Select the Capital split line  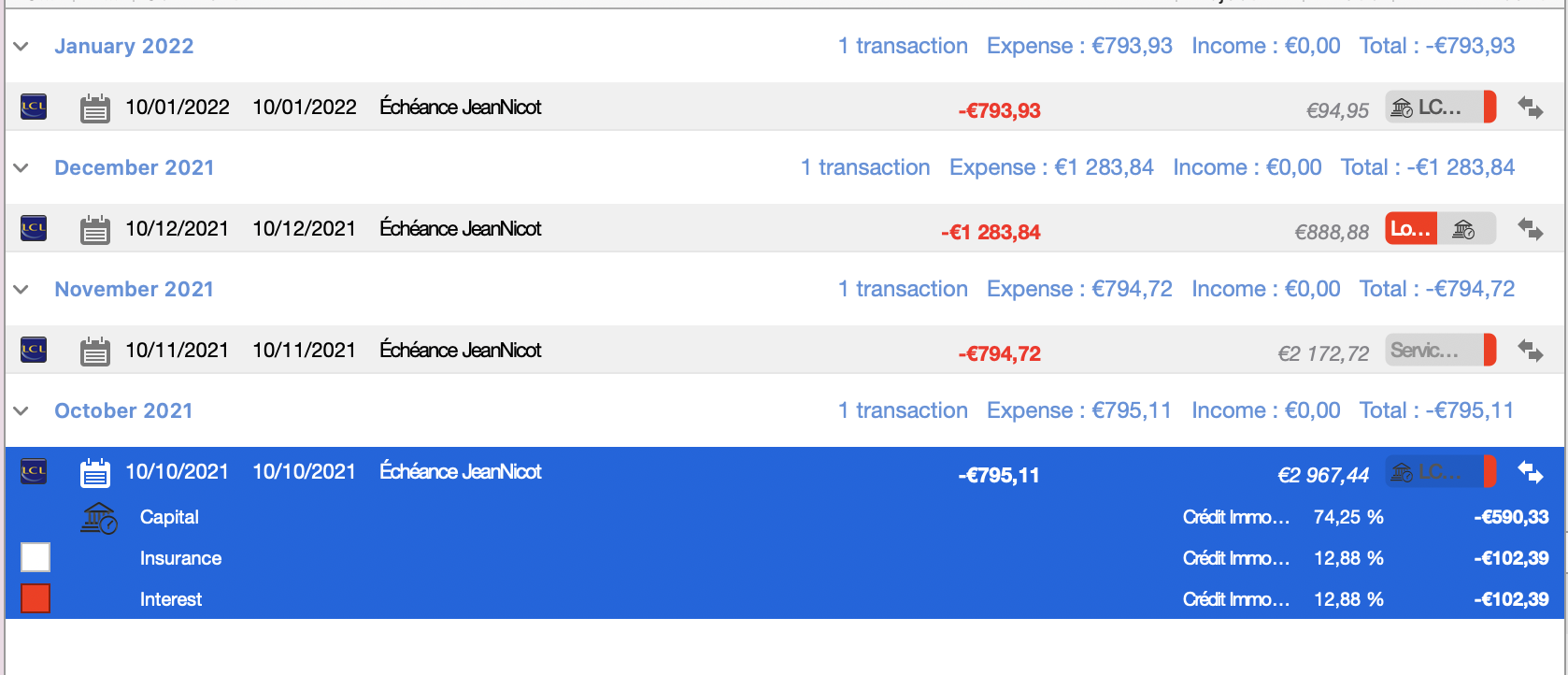[x=785, y=517]
